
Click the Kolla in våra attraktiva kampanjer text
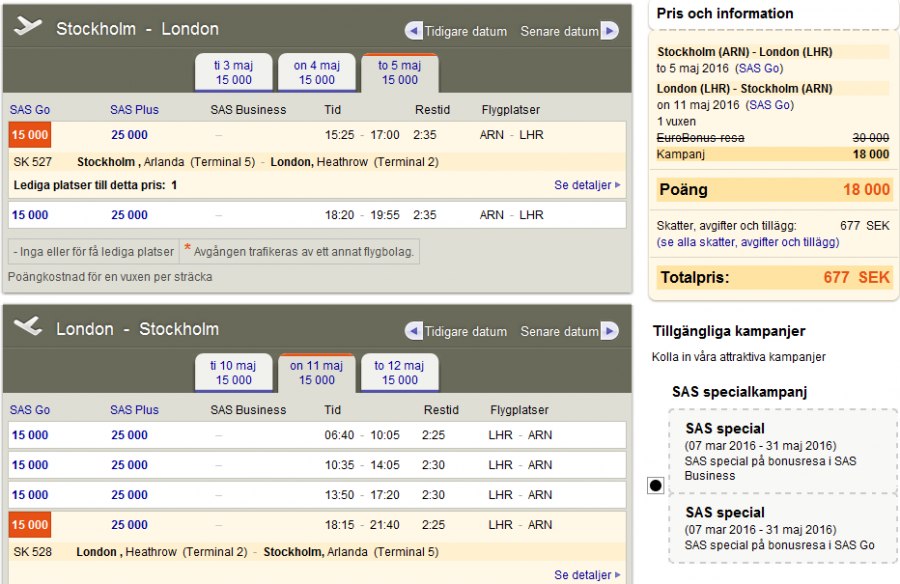pyautogui.click(x=739, y=357)
